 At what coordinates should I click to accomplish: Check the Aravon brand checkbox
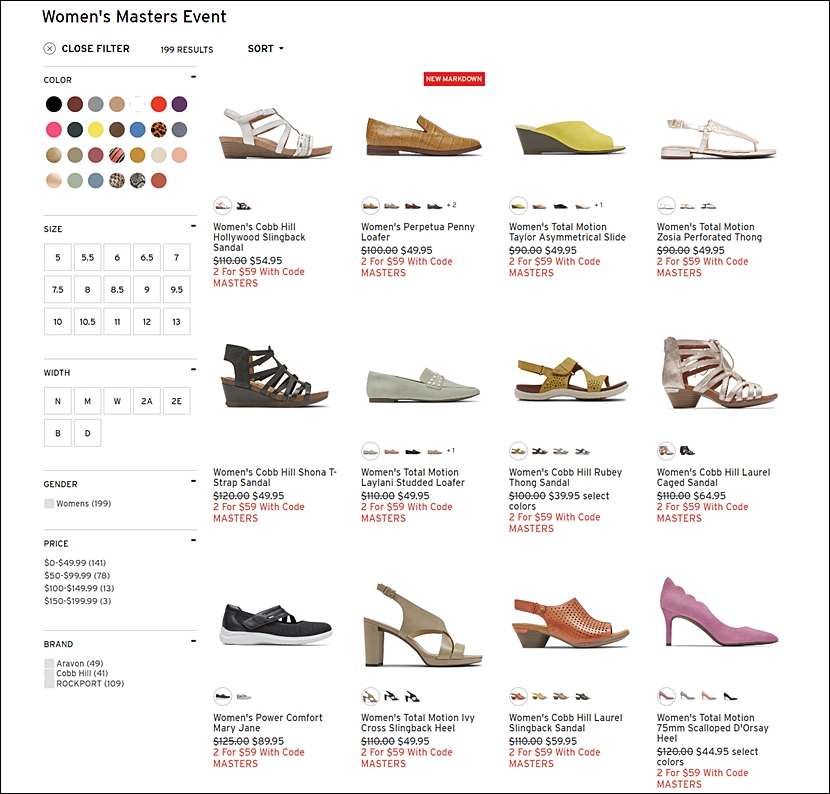tap(49, 663)
